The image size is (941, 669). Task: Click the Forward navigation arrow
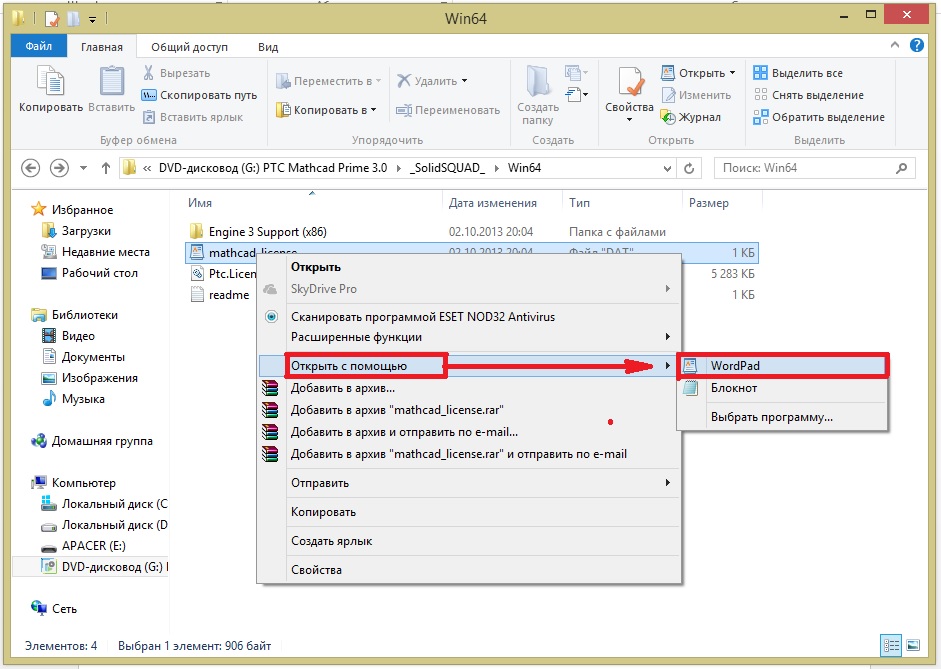tap(59, 168)
